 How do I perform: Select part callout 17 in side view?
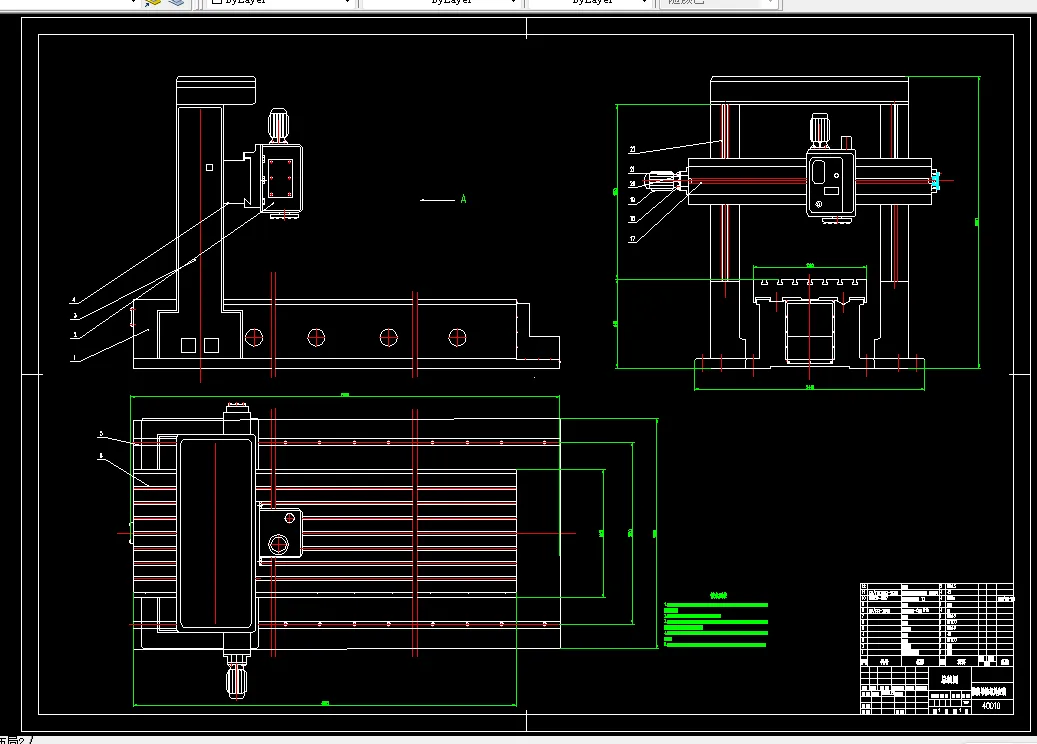[x=632, y=239]
